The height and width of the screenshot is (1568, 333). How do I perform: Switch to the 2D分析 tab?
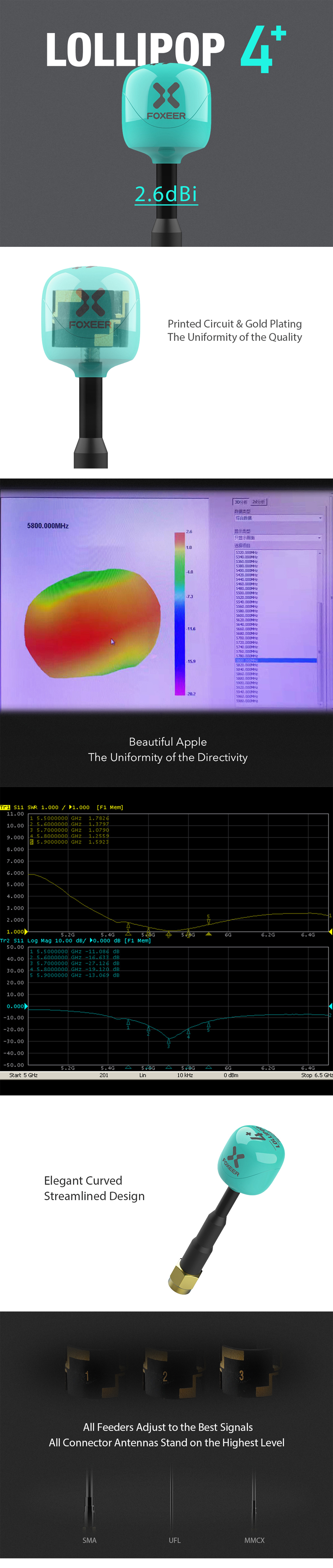[258, 502]
